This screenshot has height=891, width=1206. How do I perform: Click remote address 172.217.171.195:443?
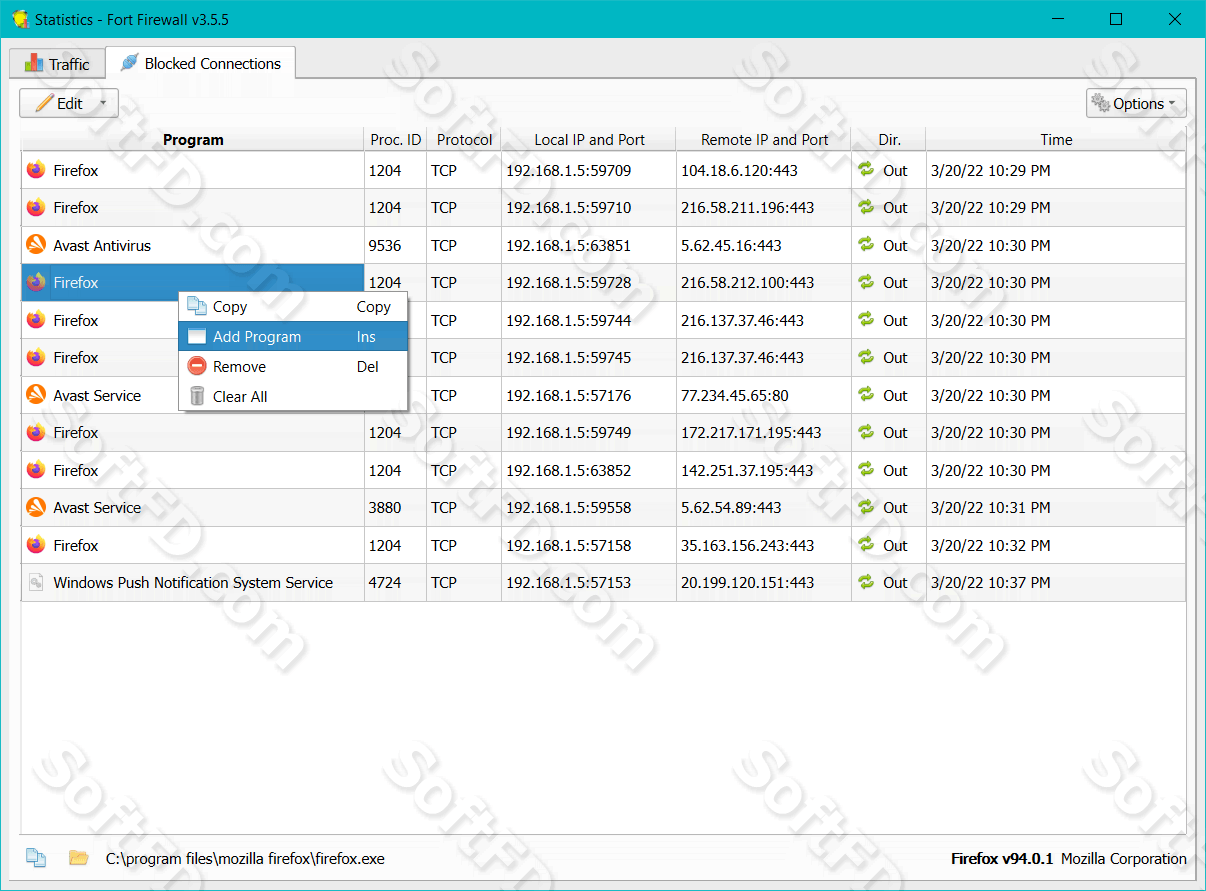(751, 433)
